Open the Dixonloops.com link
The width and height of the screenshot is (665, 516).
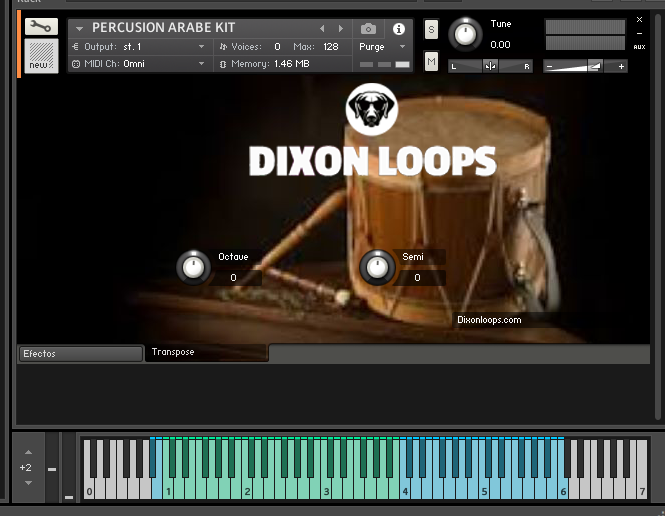click(489, 320)
